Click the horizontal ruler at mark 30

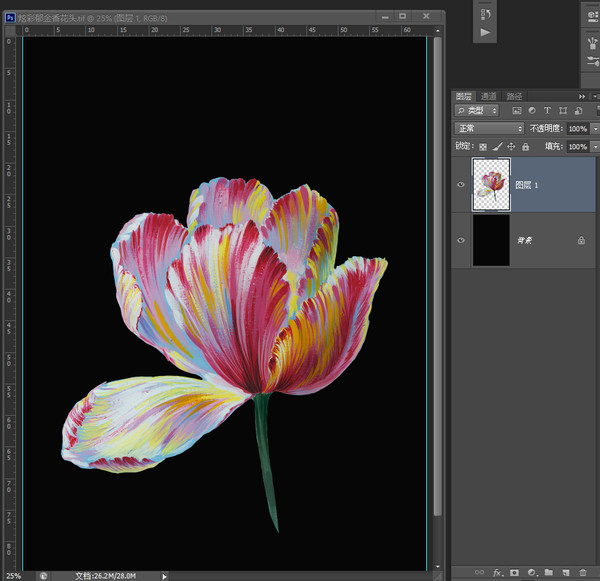(x=217, y=30)
